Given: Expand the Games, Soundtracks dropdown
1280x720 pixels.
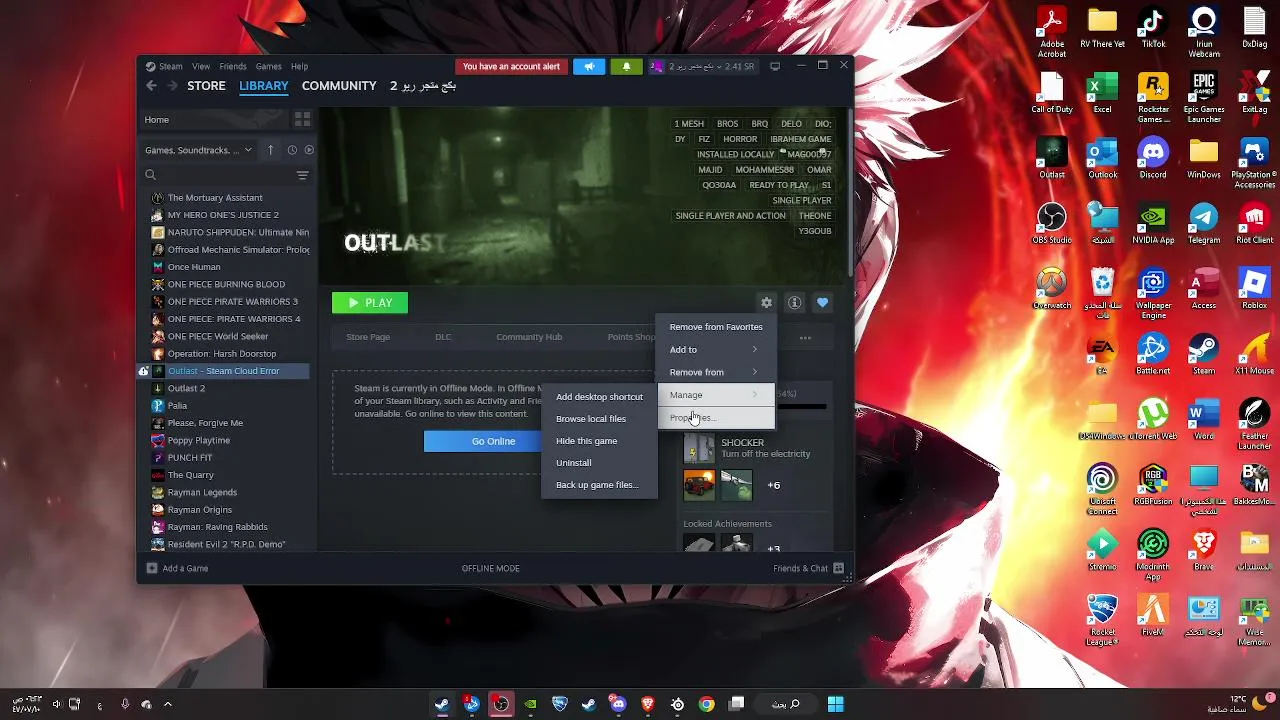Looking at the screenshot, I should click(x=199, y=150).
